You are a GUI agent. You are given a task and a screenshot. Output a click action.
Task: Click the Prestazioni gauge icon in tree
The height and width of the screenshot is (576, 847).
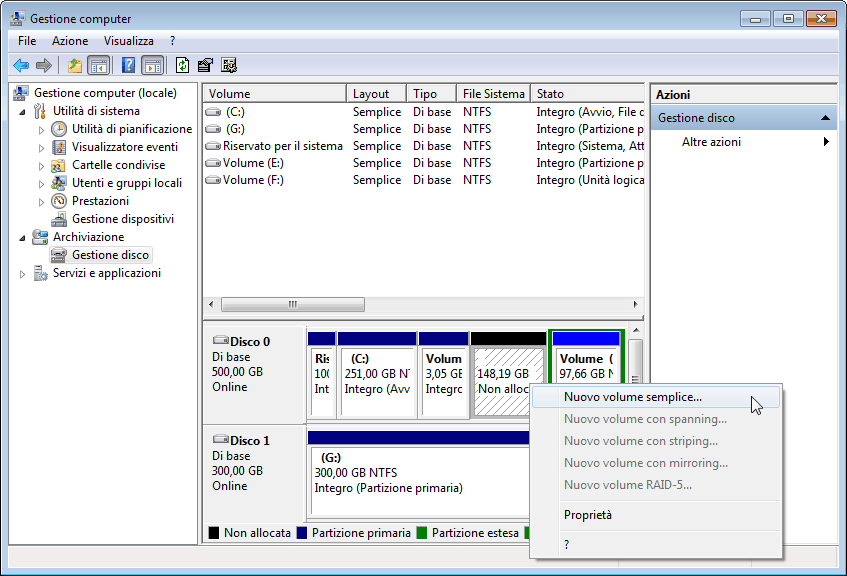pos(59,201)
